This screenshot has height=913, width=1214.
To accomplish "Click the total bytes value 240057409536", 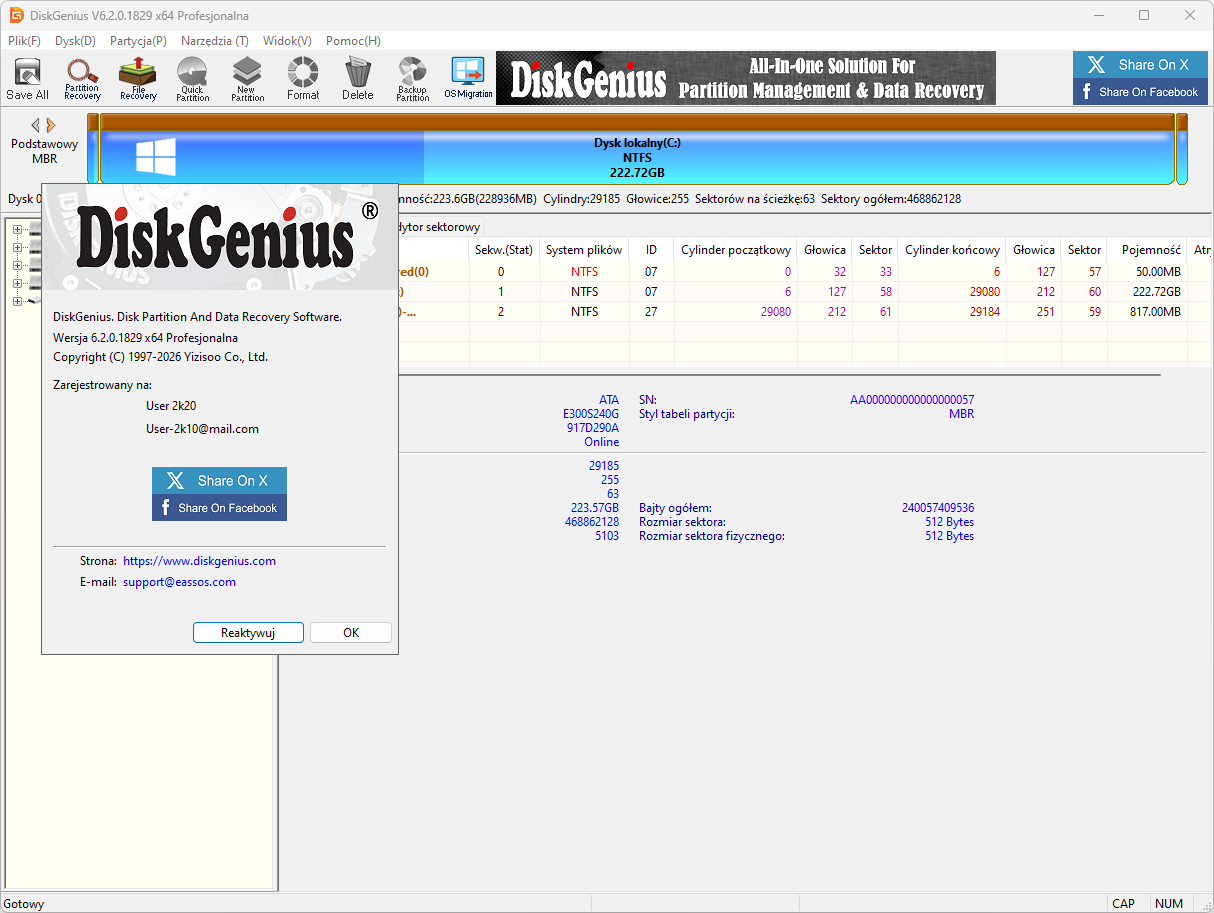I will pos(937,508).
